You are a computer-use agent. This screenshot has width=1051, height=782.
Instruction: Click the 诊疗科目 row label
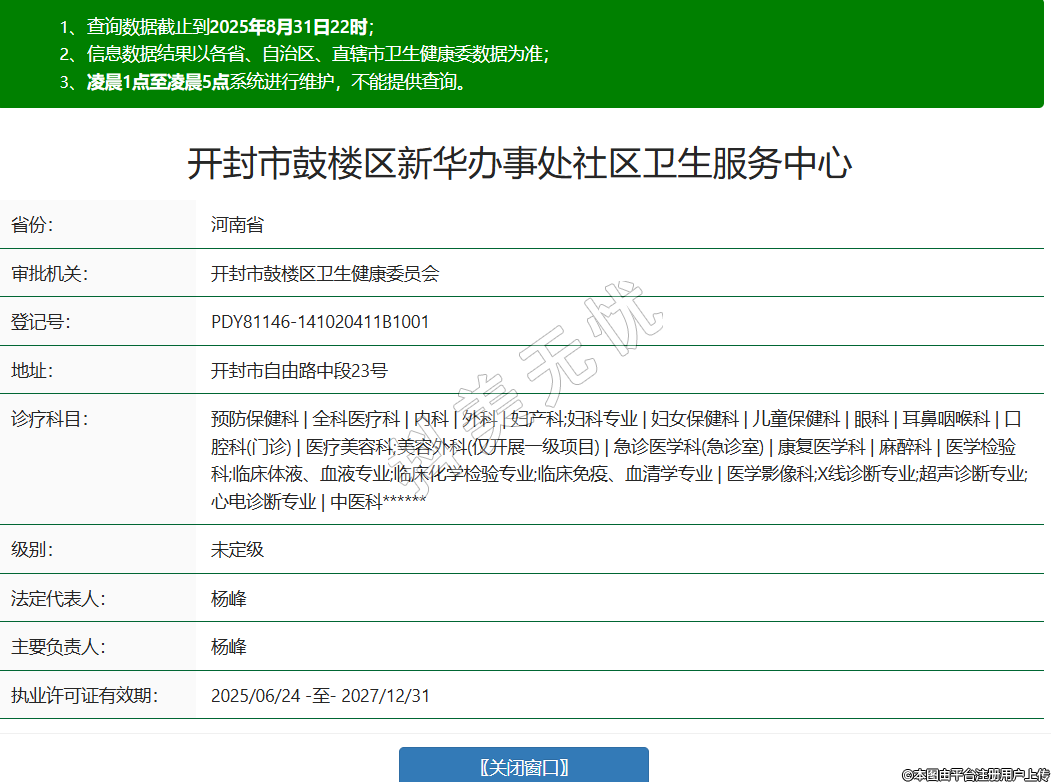(x=49, y=419)
